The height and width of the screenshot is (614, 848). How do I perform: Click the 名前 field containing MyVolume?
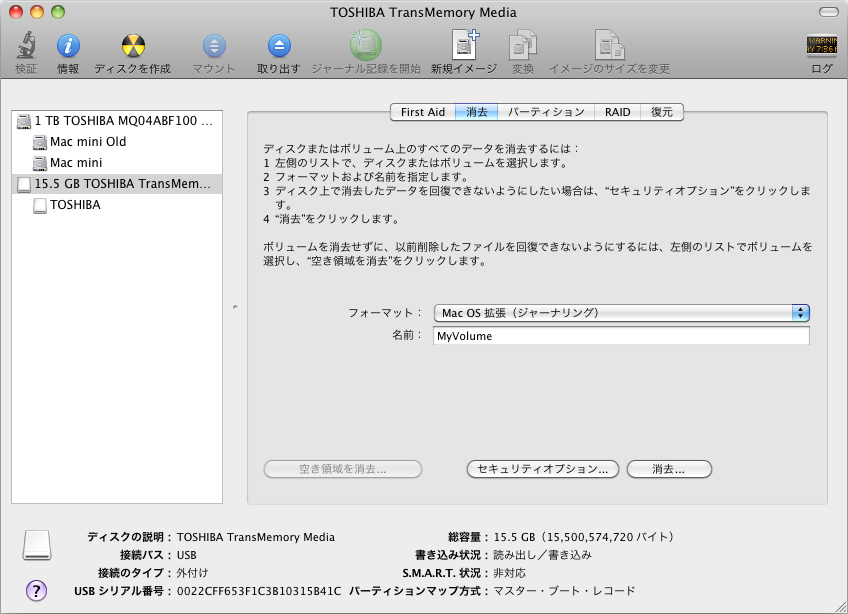pyautogui.click(x=621, y=336)
